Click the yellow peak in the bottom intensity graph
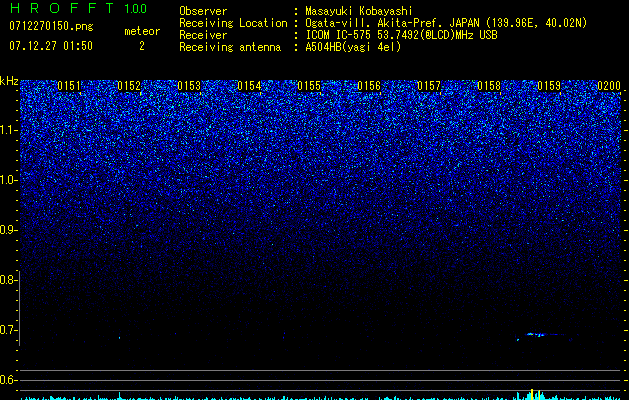Viewport: 629px width, 400px height. [x=532, y=394]
